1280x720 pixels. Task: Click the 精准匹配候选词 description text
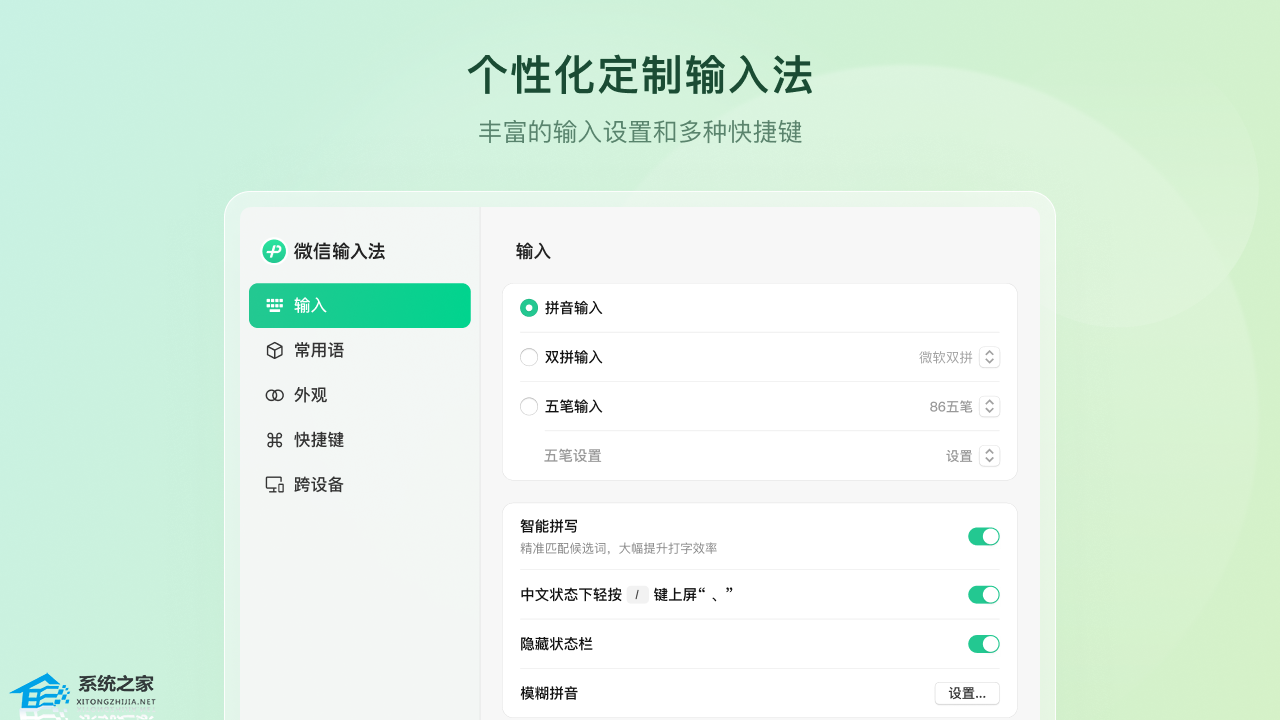pyautogui.click(x=619, y=548)
